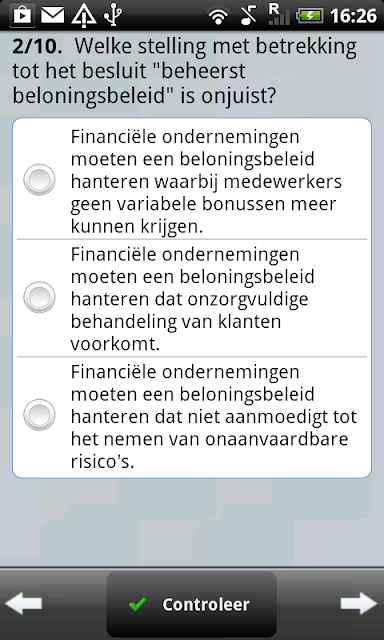Tap answer text about variabele bonussen
The width and height of the screenshot is (384, 640).
click(x=206, y=181)
